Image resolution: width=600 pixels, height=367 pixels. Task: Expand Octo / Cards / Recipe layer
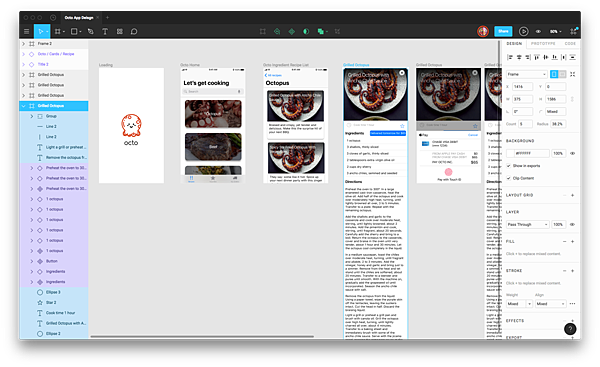tap(24, 54)
